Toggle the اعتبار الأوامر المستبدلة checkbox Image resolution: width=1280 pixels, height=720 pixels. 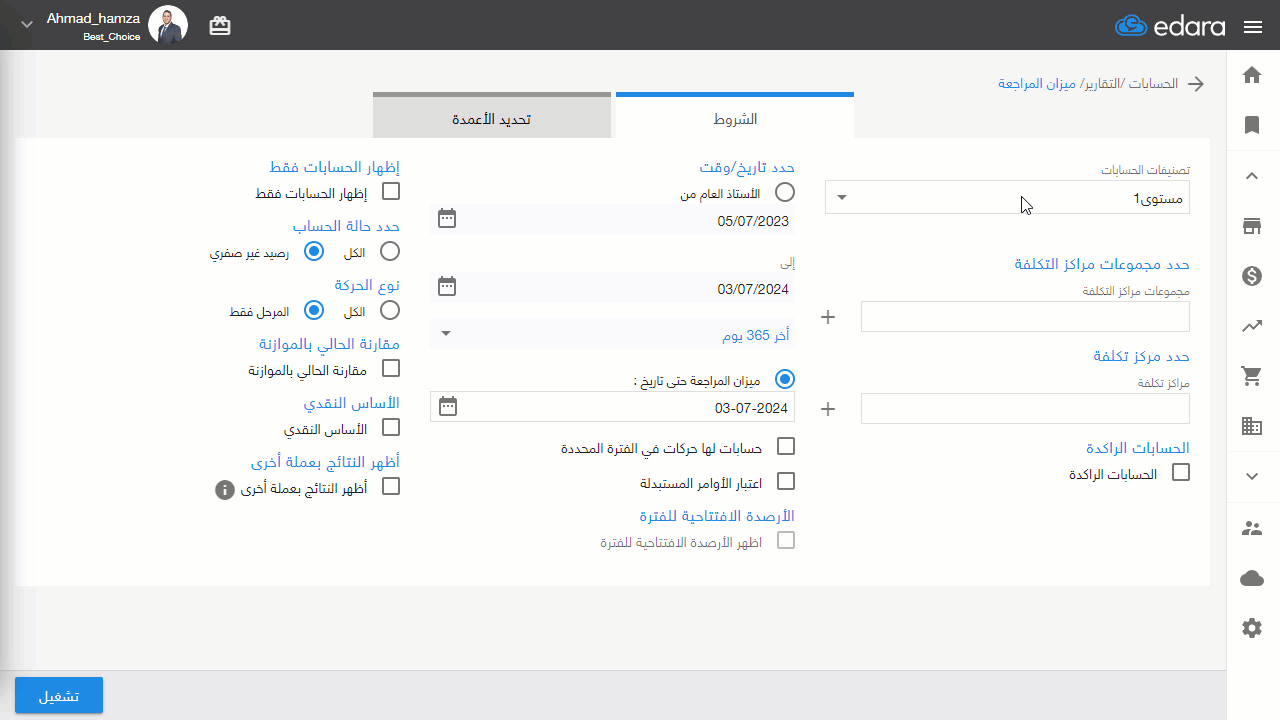pyautogui.click(x=786, y=481)
